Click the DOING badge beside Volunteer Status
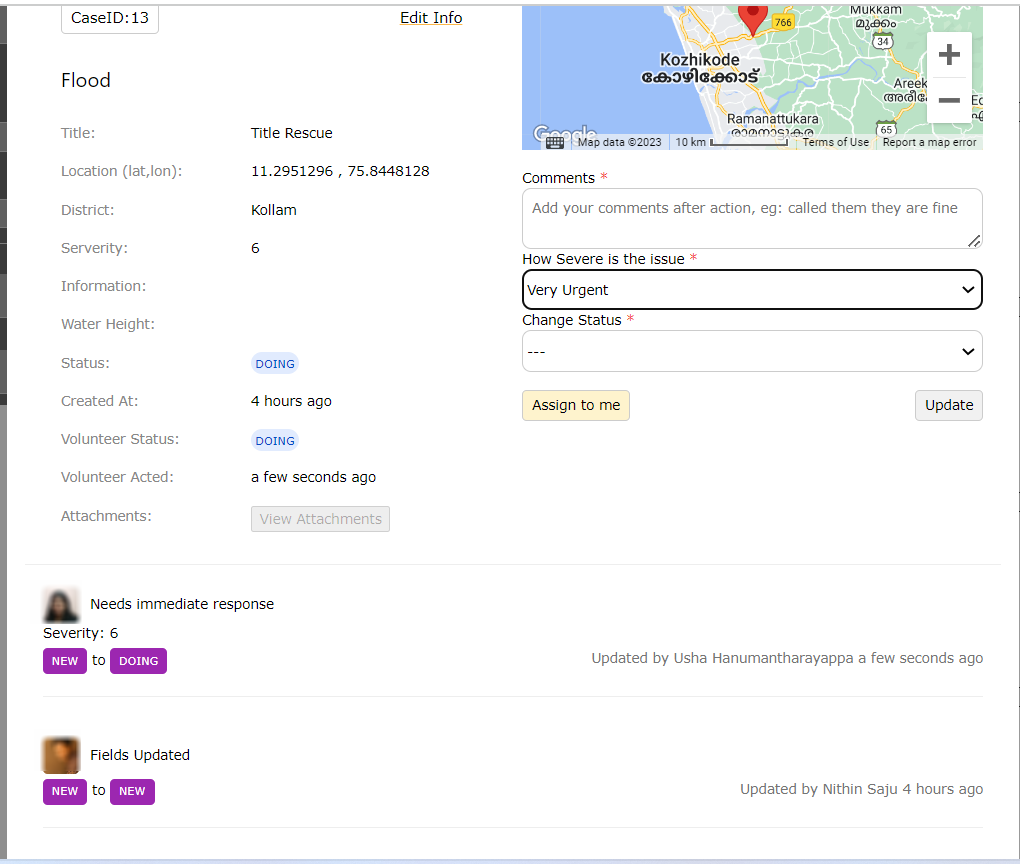Image resolution: width=1020 pixels, height=864 pixels. (275, 441)
